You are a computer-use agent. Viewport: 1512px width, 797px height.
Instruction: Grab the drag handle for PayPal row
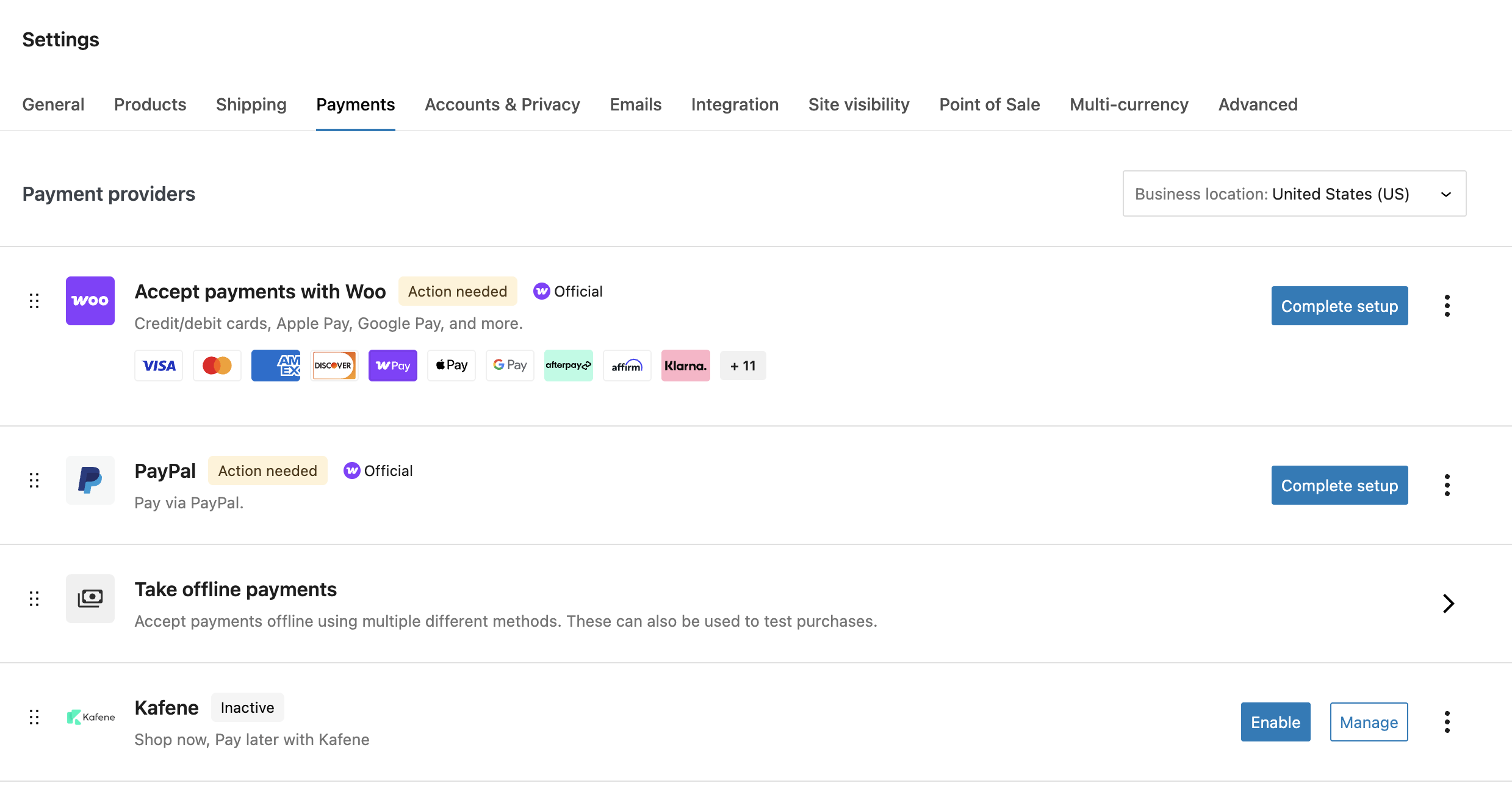(x=34, y=480)
